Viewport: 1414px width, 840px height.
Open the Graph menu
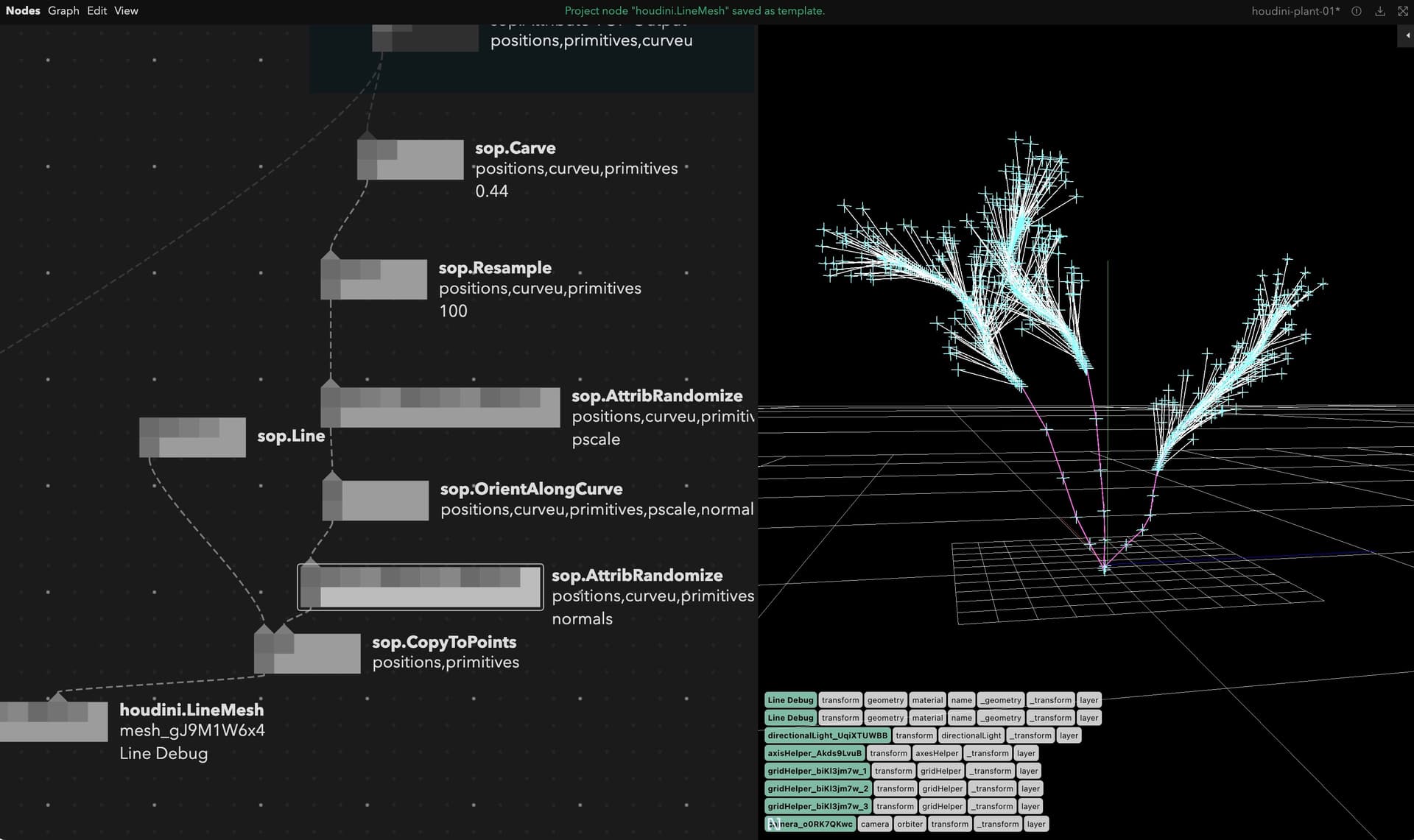tap(63, 10)
